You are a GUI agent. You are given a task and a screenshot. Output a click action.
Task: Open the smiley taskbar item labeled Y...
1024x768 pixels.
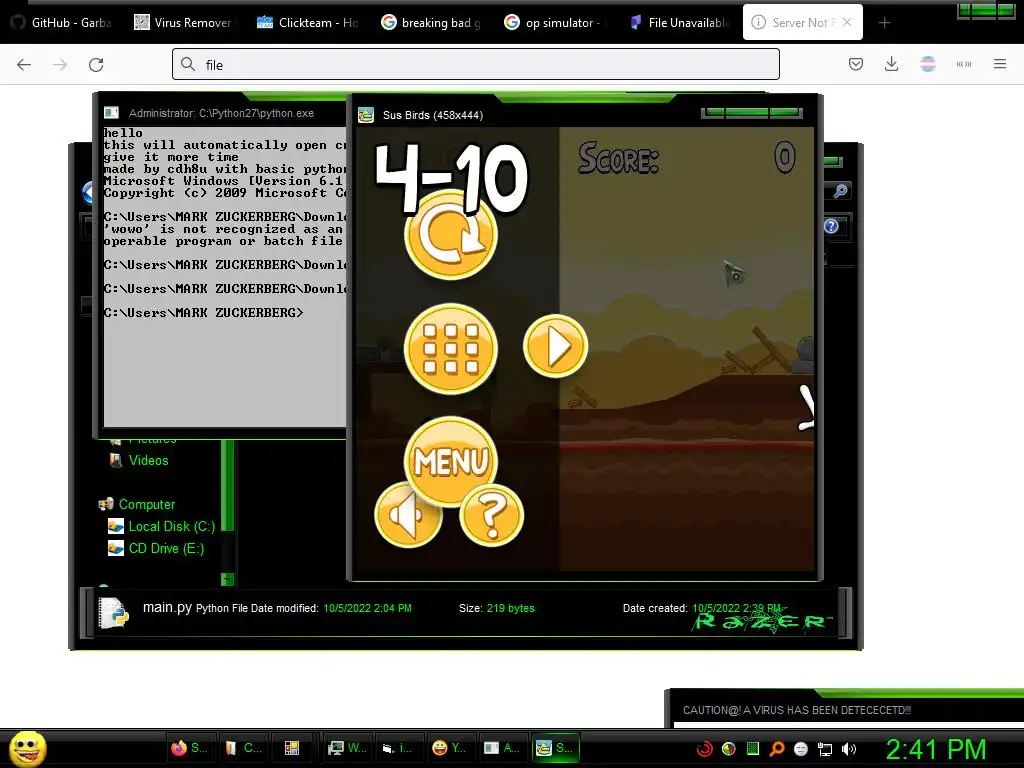pyautogui.click(x=449, y=748)
